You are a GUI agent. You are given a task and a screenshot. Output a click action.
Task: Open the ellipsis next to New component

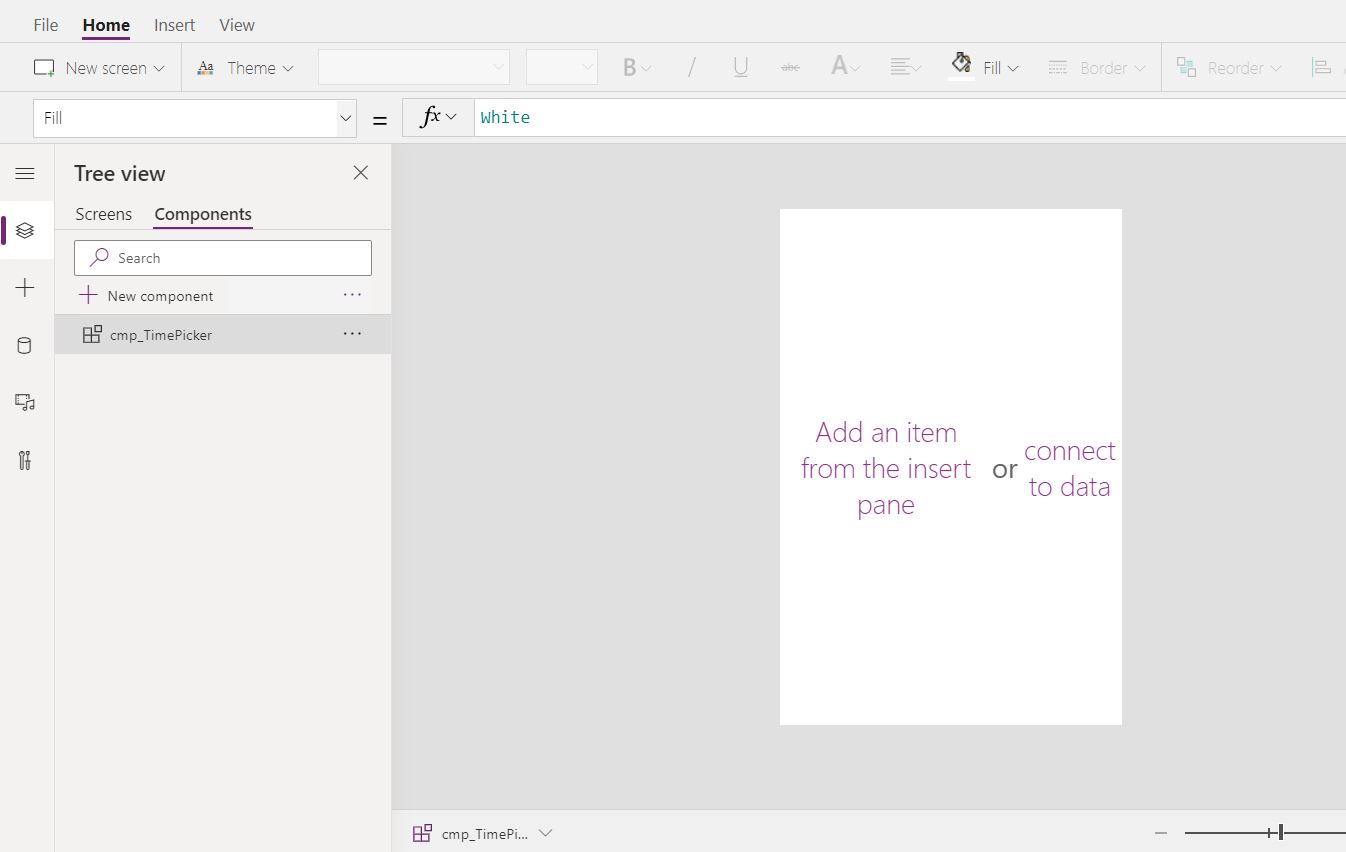pyautogui.click(x=352, y=295)
